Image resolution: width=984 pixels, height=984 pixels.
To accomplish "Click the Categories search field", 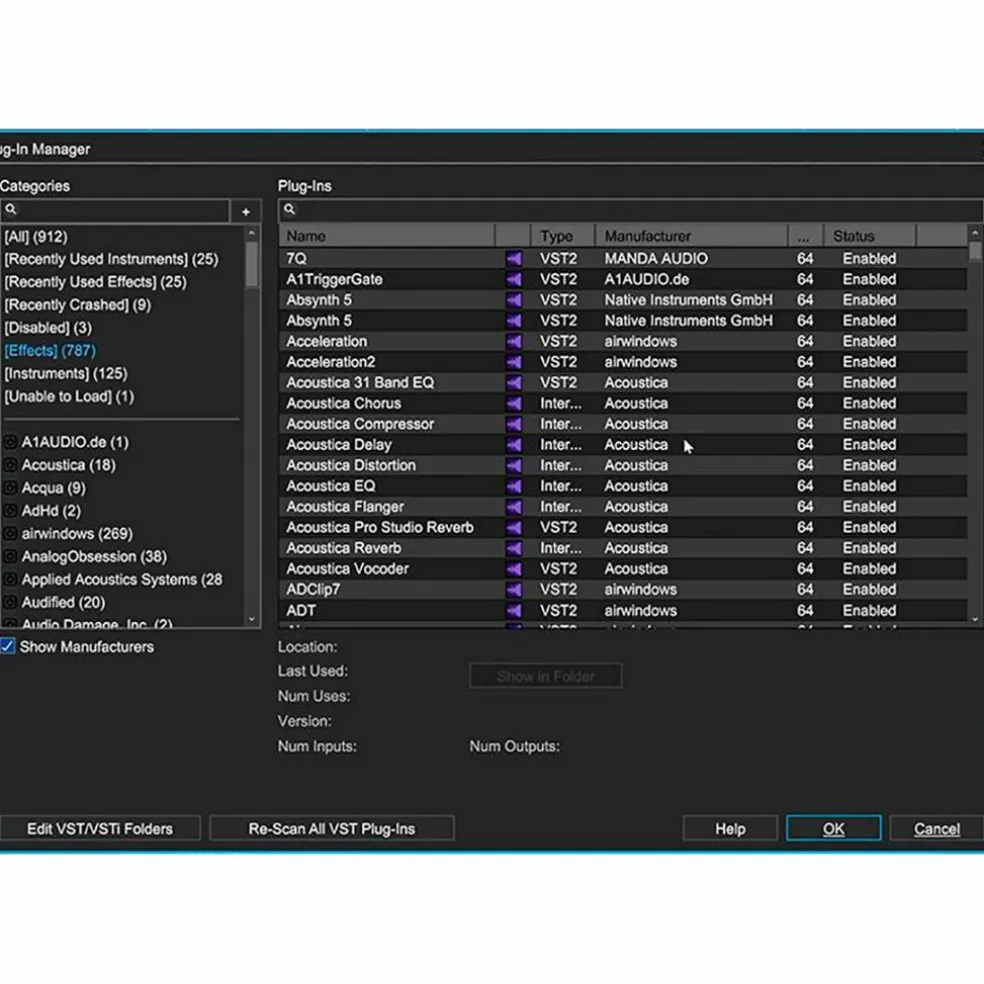I will pyautogui.click(x=115, y=211).
